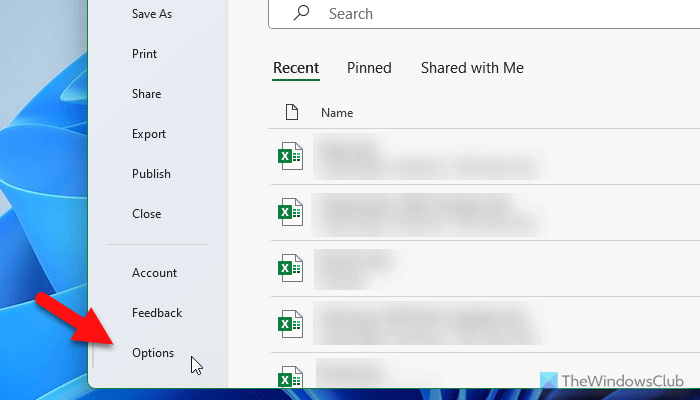Screen dimensions: 700x400
Task: Open the fourth Excel file icon in list
Action: [x=290, y=323]
